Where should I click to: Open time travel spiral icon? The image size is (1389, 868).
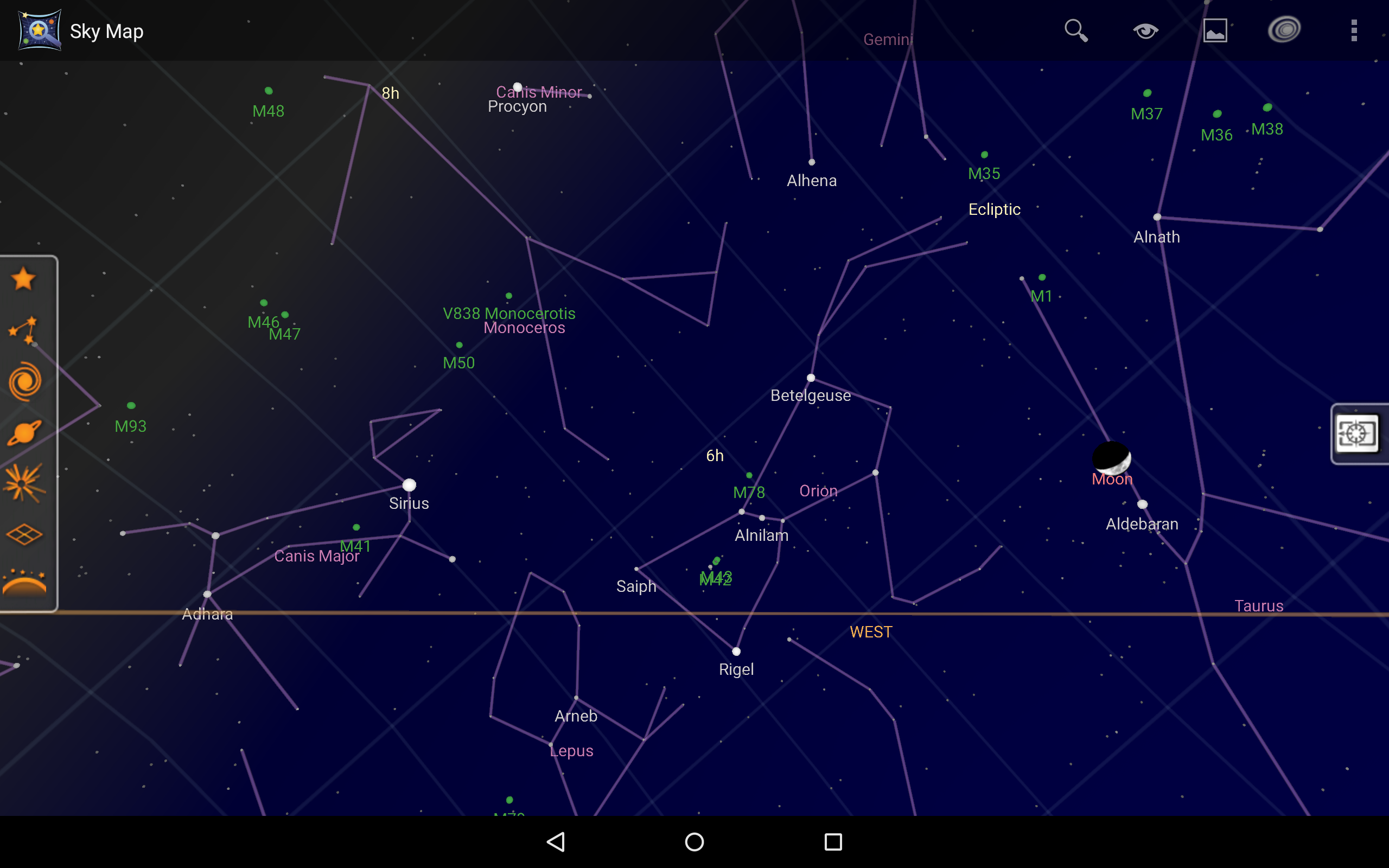(1284, 30)
